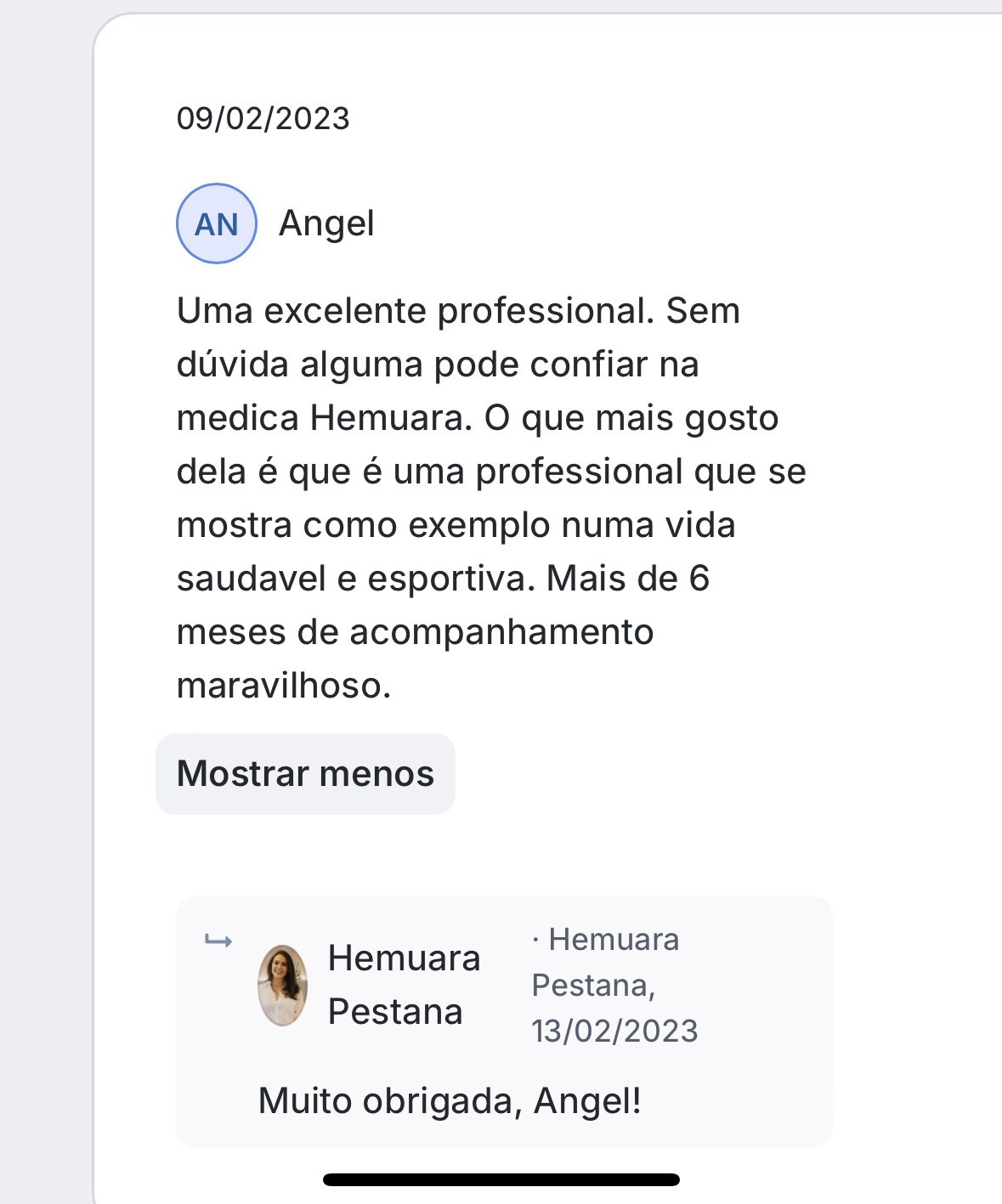
Task: Click the final review word "maravilhoso."
Action: coord(284,686)
